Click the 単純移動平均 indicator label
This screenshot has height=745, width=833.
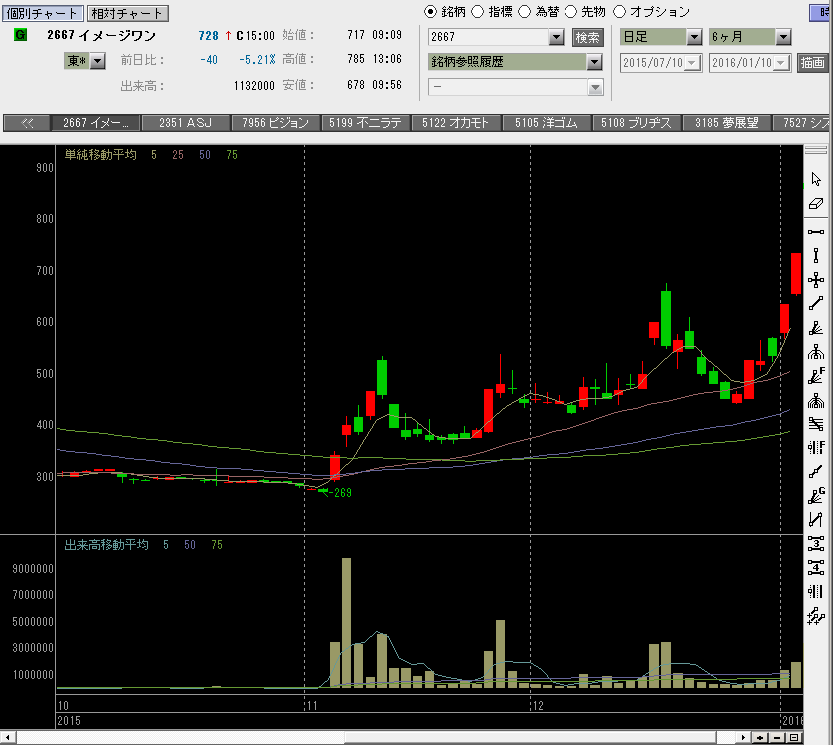[100, 155]
